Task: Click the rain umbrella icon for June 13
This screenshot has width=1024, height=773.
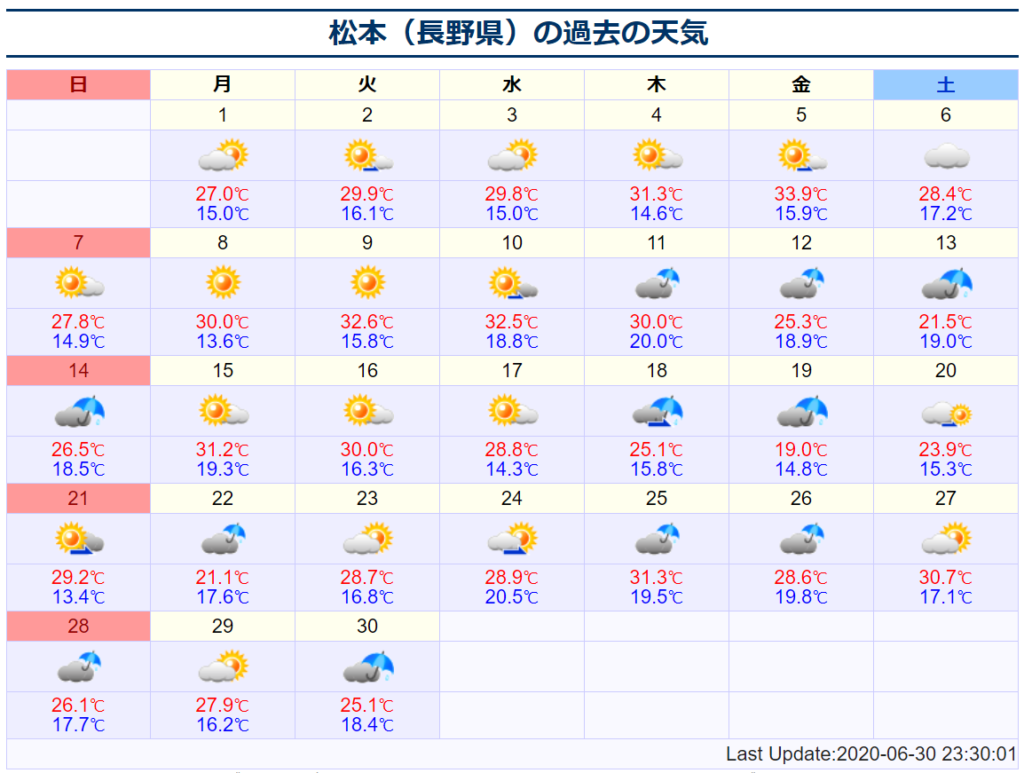Action: (945, 283)
